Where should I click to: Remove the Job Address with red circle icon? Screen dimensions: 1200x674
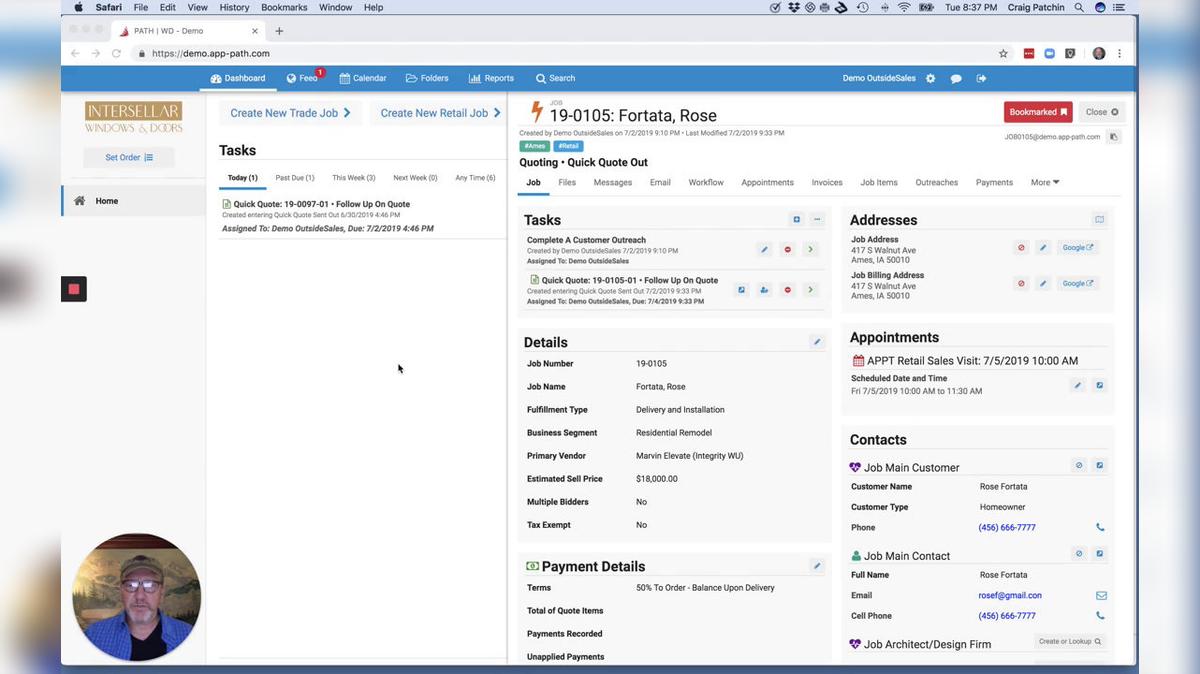pos(1021,247)
